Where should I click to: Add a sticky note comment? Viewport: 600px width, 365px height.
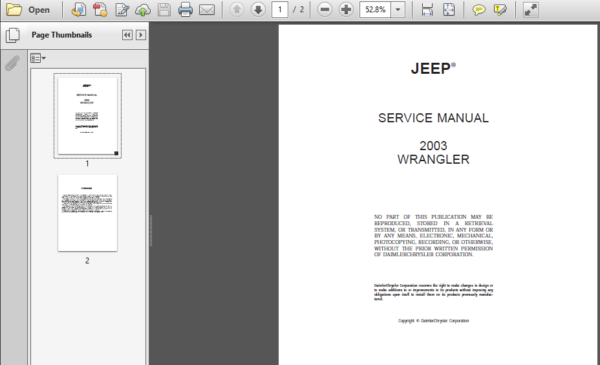pos(478,10)
